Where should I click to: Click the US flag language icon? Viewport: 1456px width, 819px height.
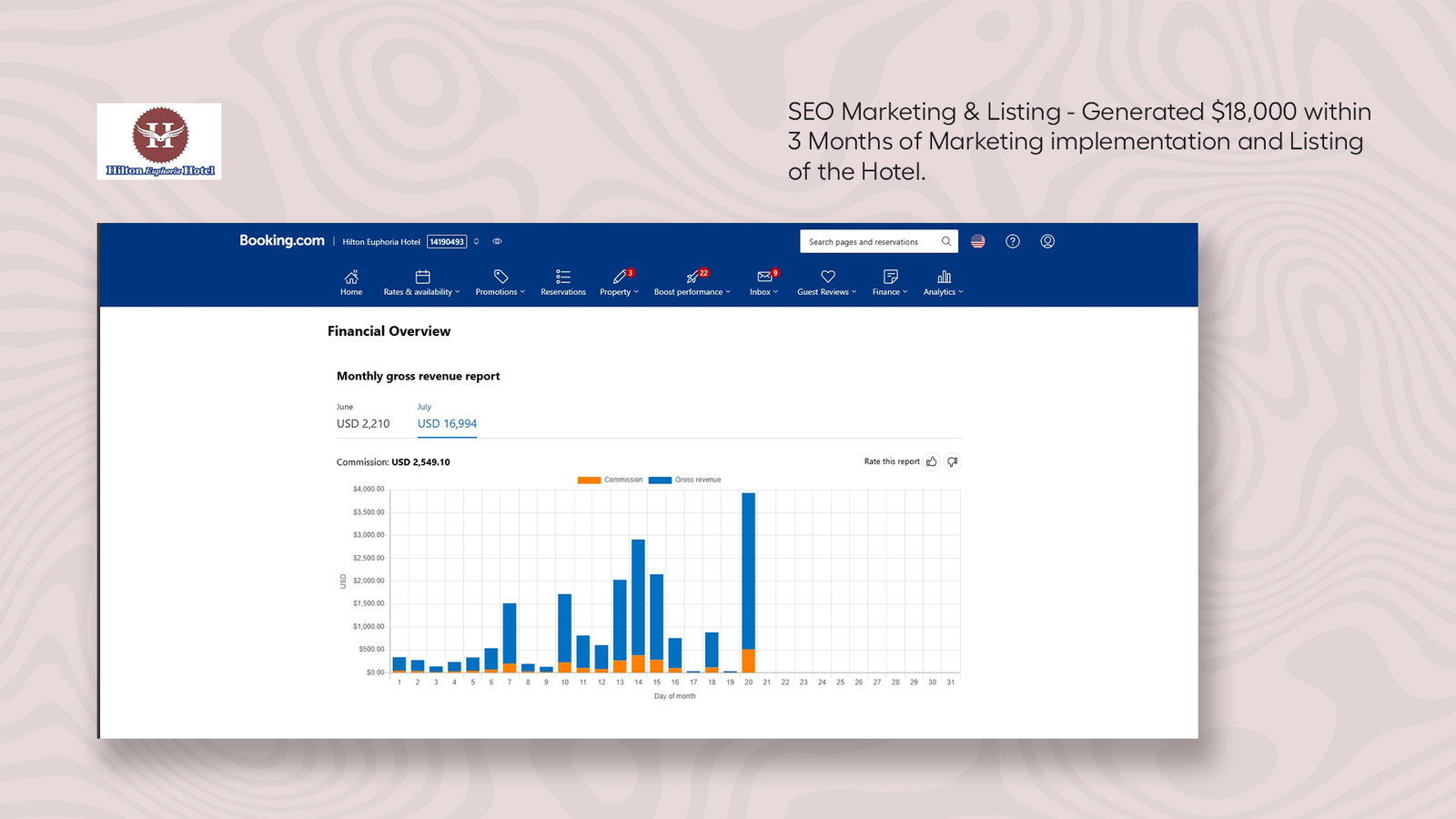coord(978,241)
